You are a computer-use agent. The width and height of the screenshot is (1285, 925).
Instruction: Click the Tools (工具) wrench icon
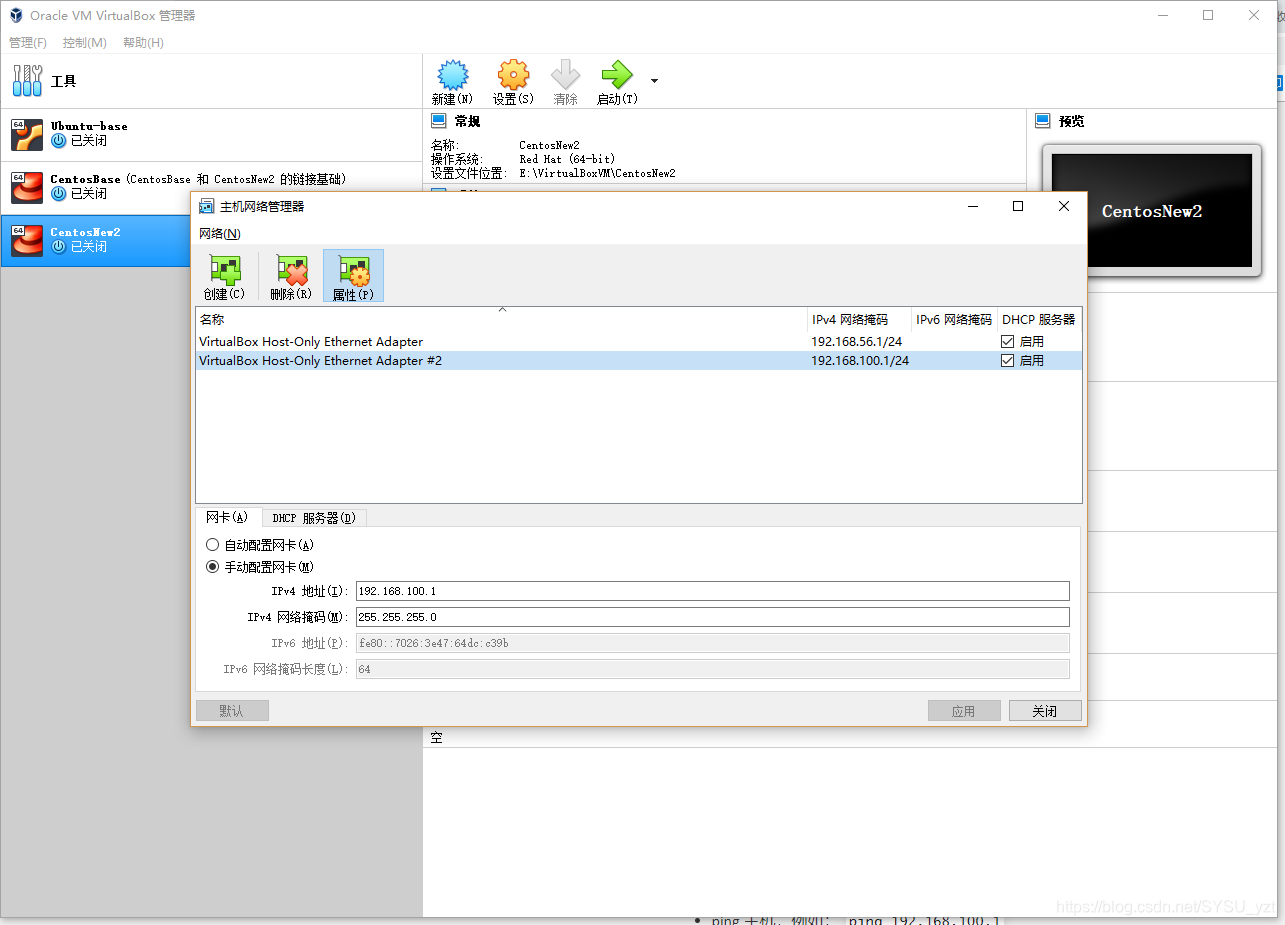click(x=27, y=80)
